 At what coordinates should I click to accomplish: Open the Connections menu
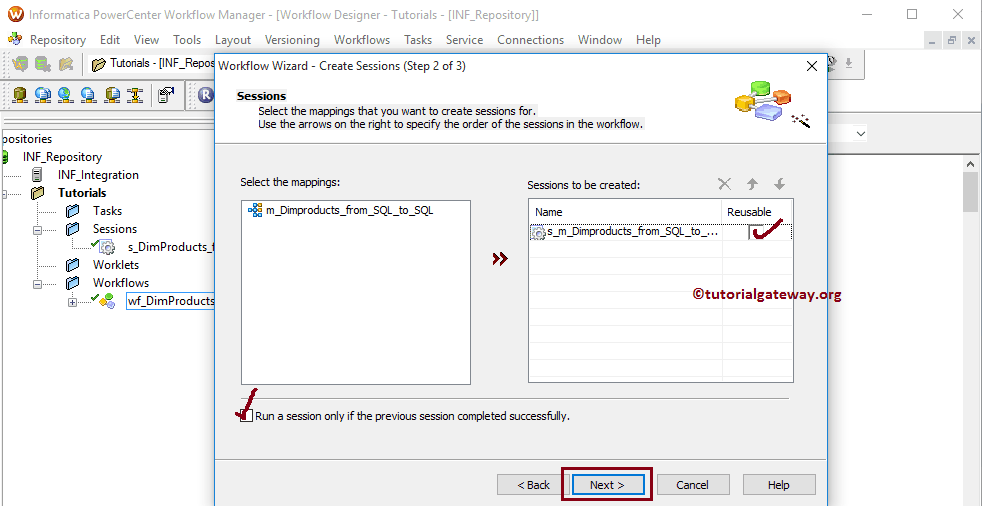tap(530, 39)
